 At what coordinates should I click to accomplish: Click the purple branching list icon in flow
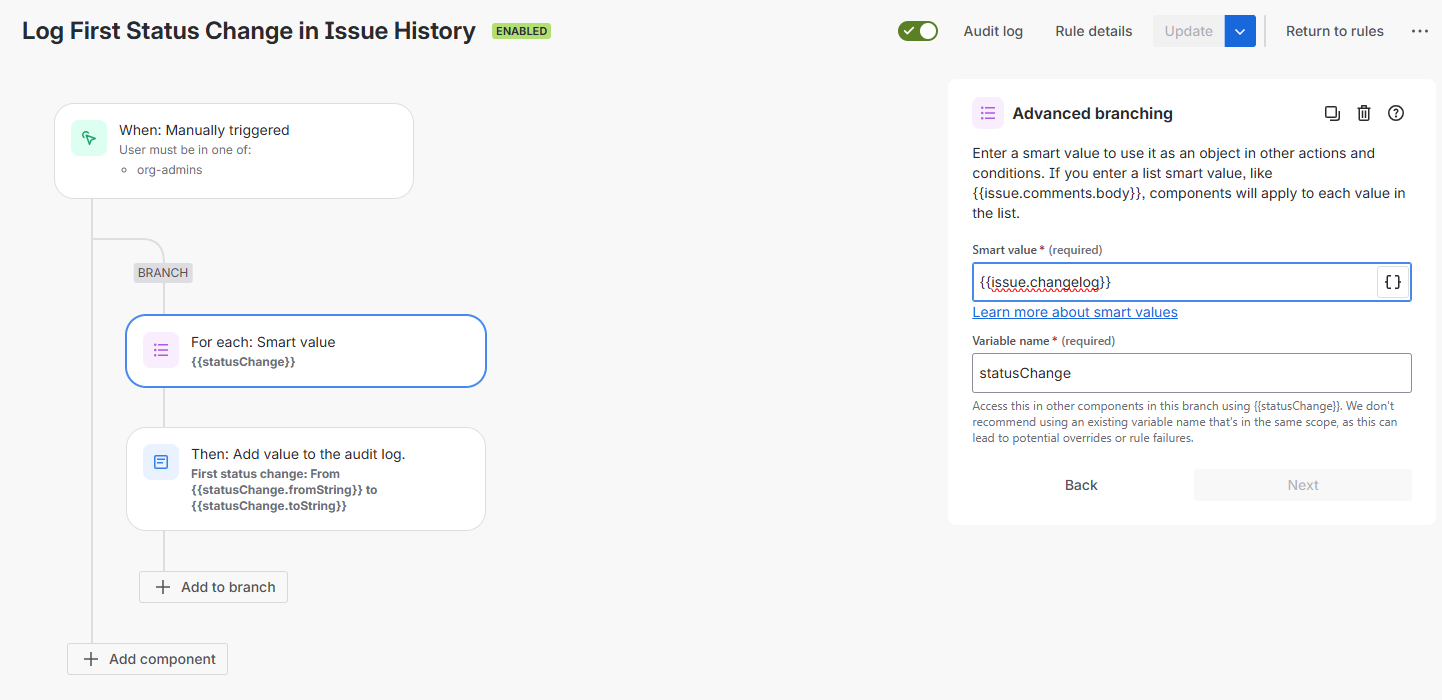[161, 350]
